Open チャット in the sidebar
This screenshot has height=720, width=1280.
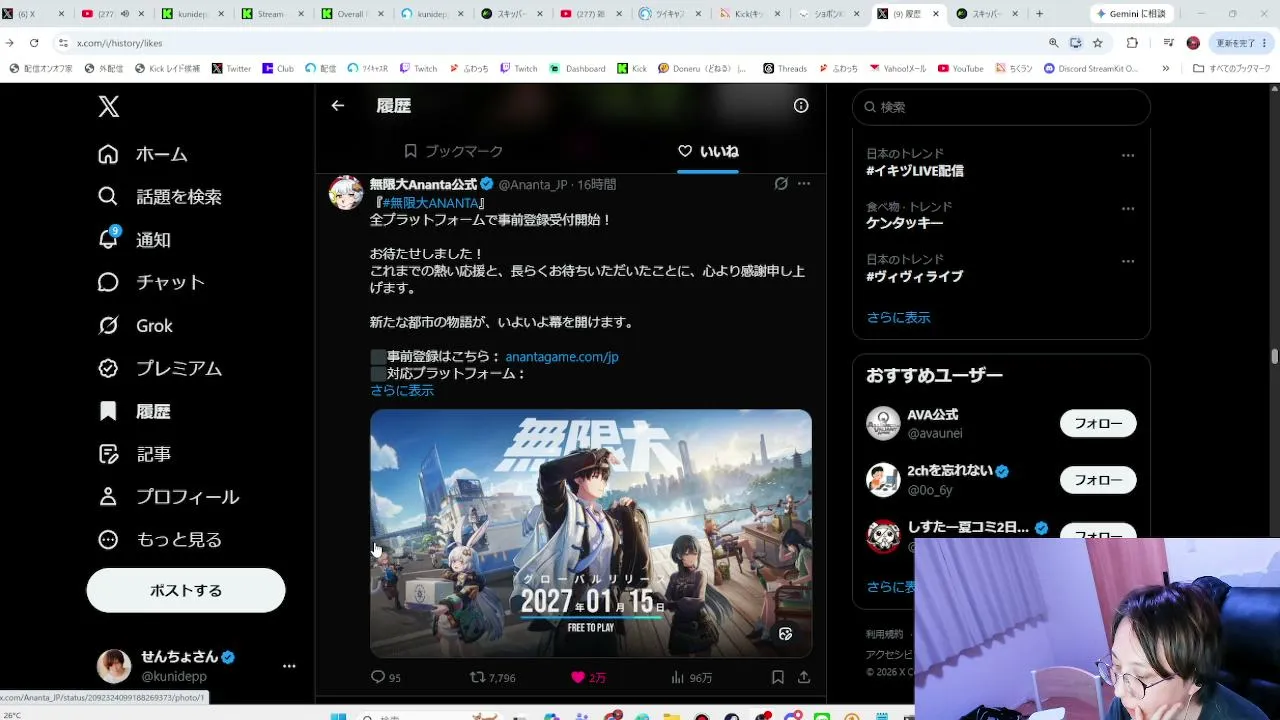pos(151,282)
